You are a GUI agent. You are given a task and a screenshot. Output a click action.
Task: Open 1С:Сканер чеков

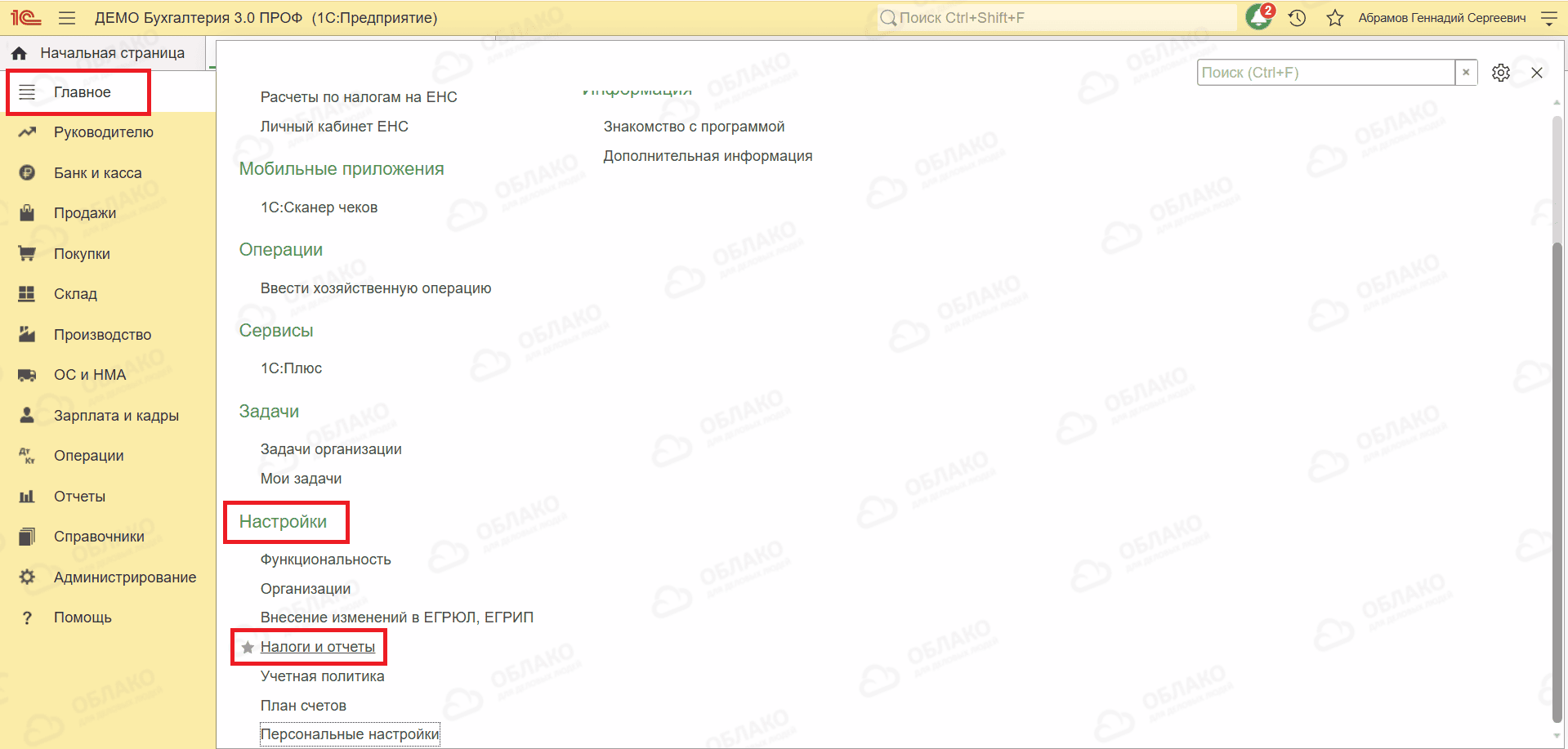pyautogui.click(x=319, y=207)
